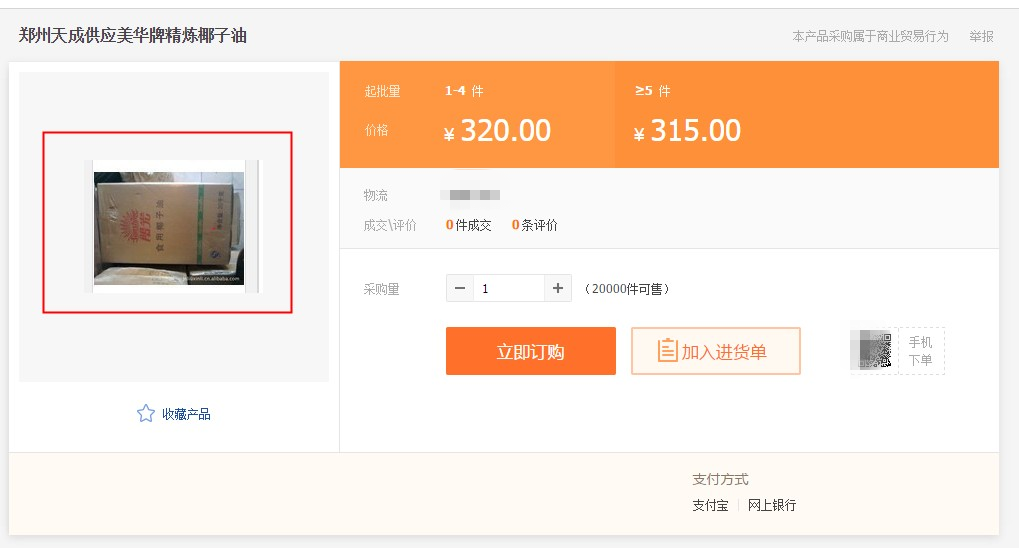Increase purchase quantity with plus button

(x=558, y=288)
